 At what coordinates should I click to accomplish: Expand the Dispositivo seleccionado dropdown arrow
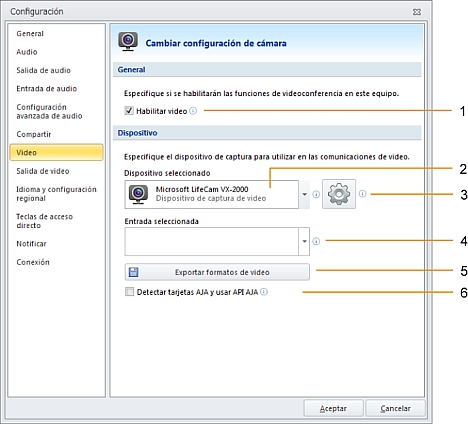click(x=304, y=194)
